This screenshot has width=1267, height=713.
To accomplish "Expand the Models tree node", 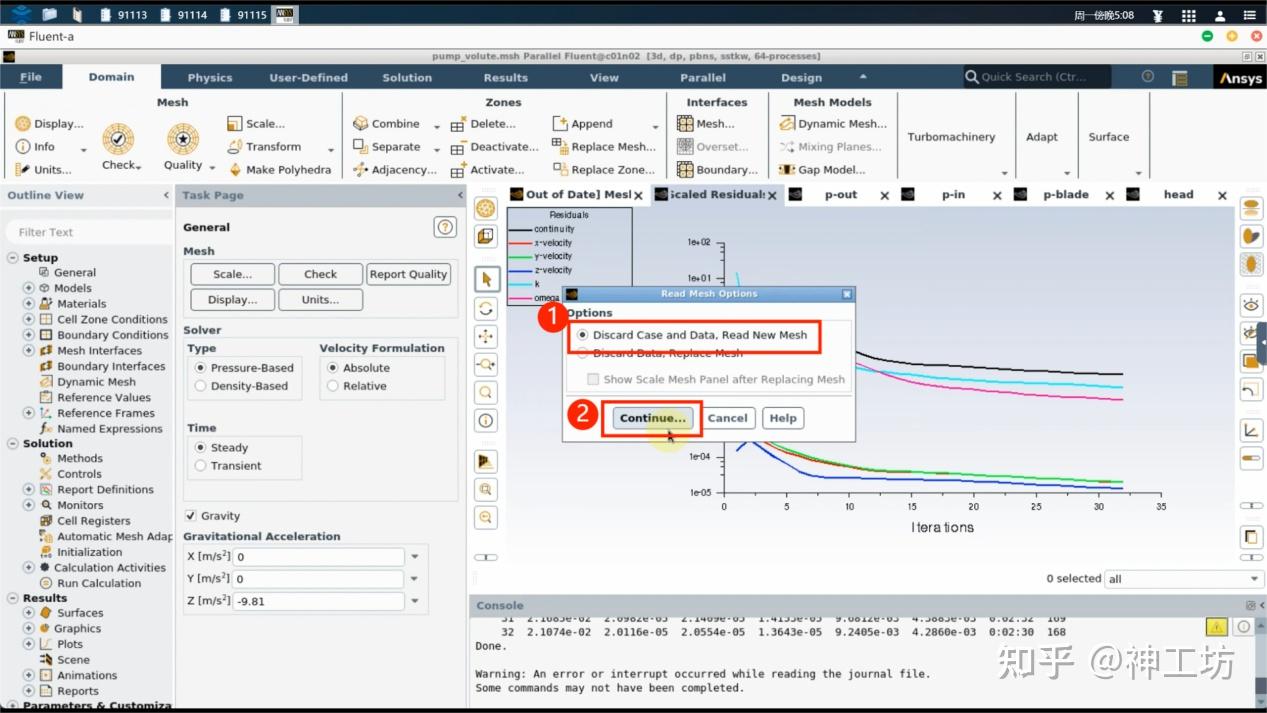I will 28,288.
